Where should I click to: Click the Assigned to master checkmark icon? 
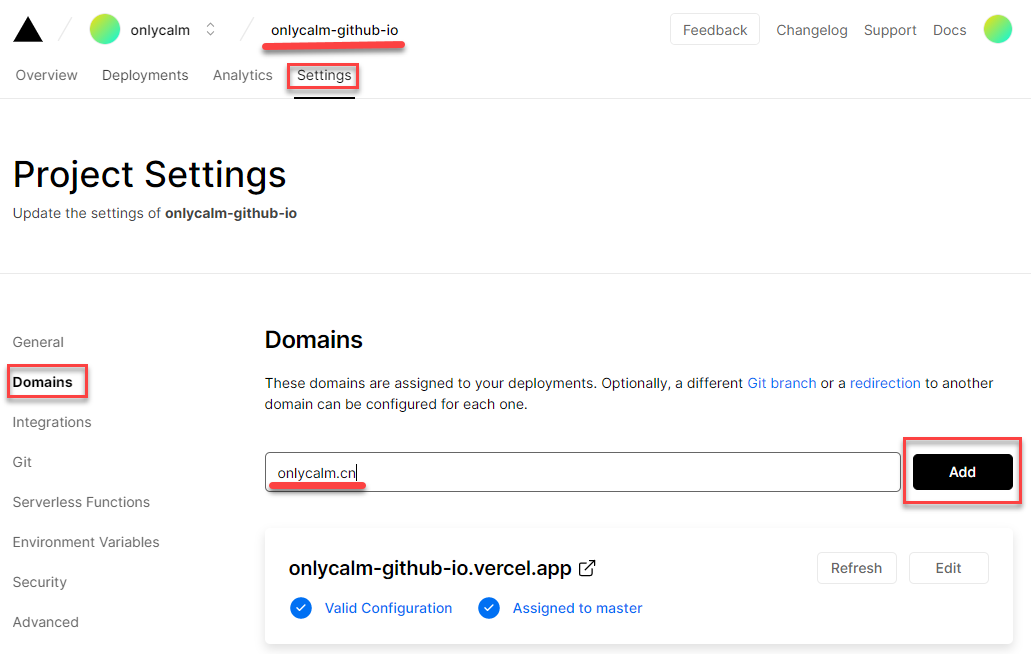[489, 608]
